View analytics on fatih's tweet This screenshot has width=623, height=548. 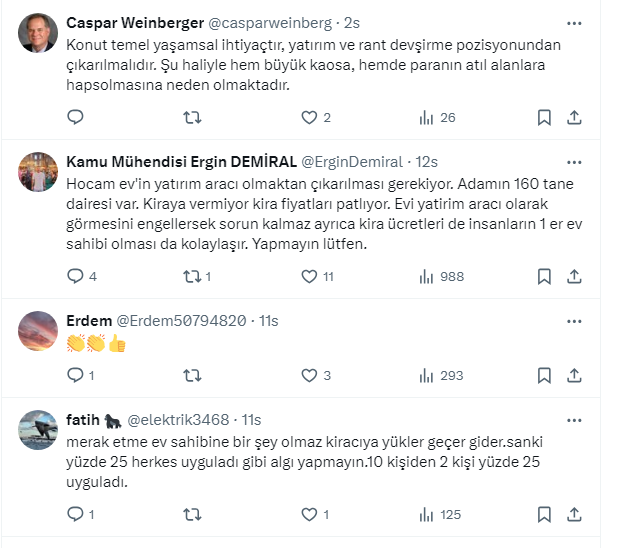(x=427, y=515)
